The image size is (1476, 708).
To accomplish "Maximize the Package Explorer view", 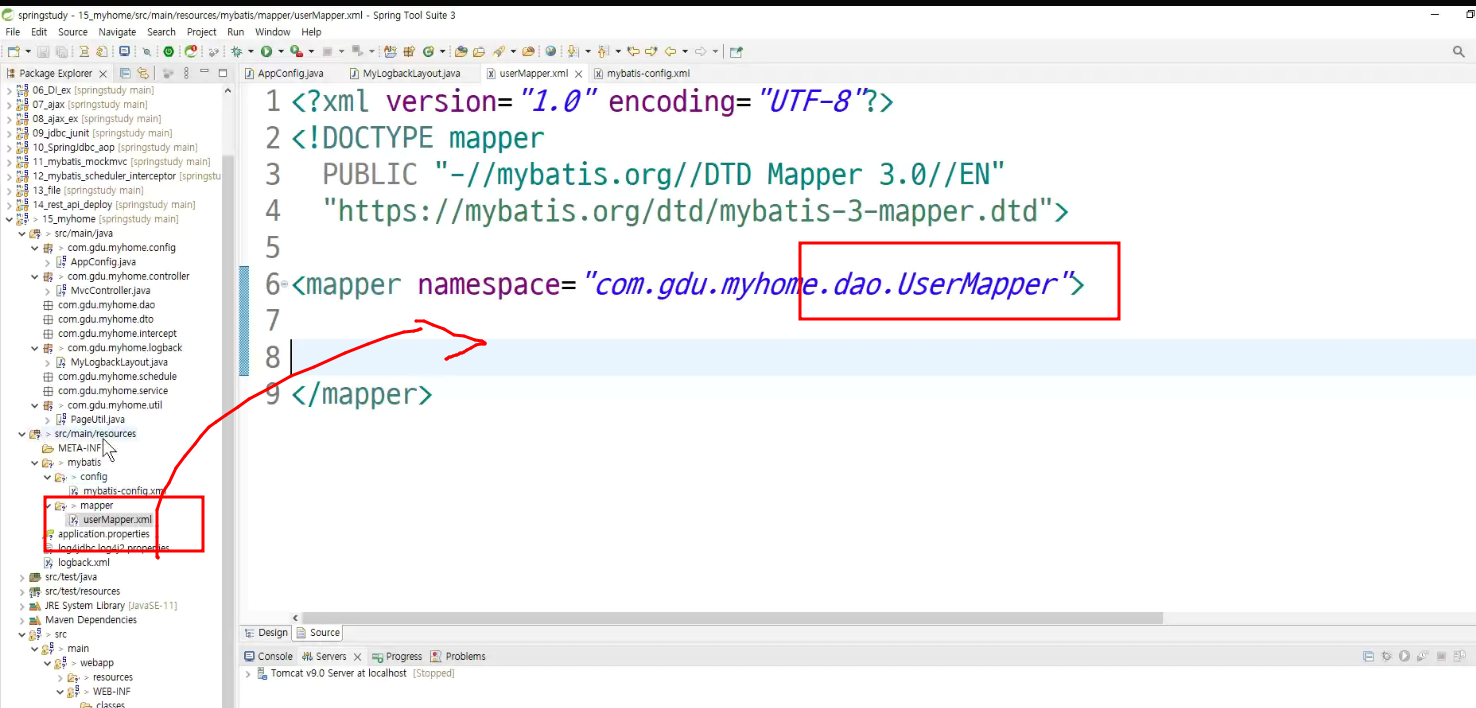I will click(x=222, y=73).
